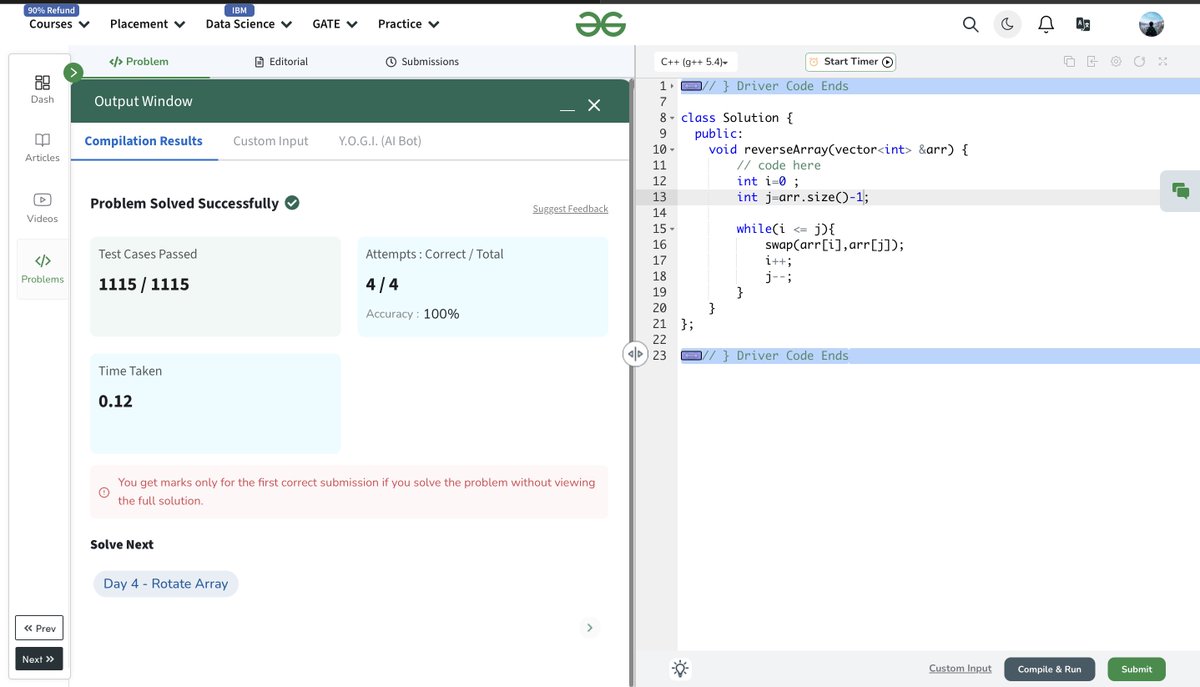This screenshot has width=1200, height=687.
Task: Click the language translate icon
Action: coord(1082,24)
